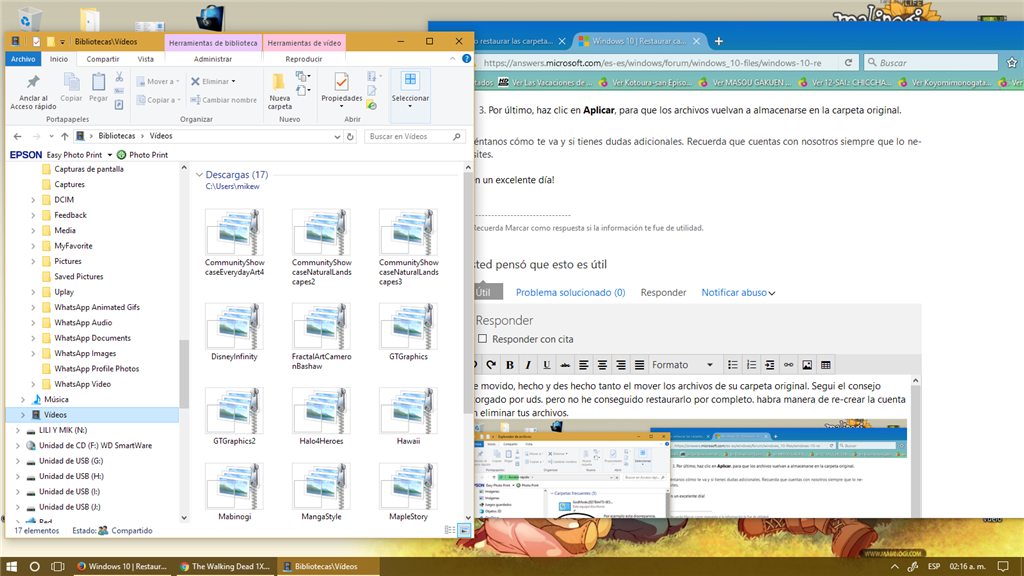Screen dimensions: 1024x576
Task: Pin folder with Anclar al Acceso rápido
Action: click(33, 91)
